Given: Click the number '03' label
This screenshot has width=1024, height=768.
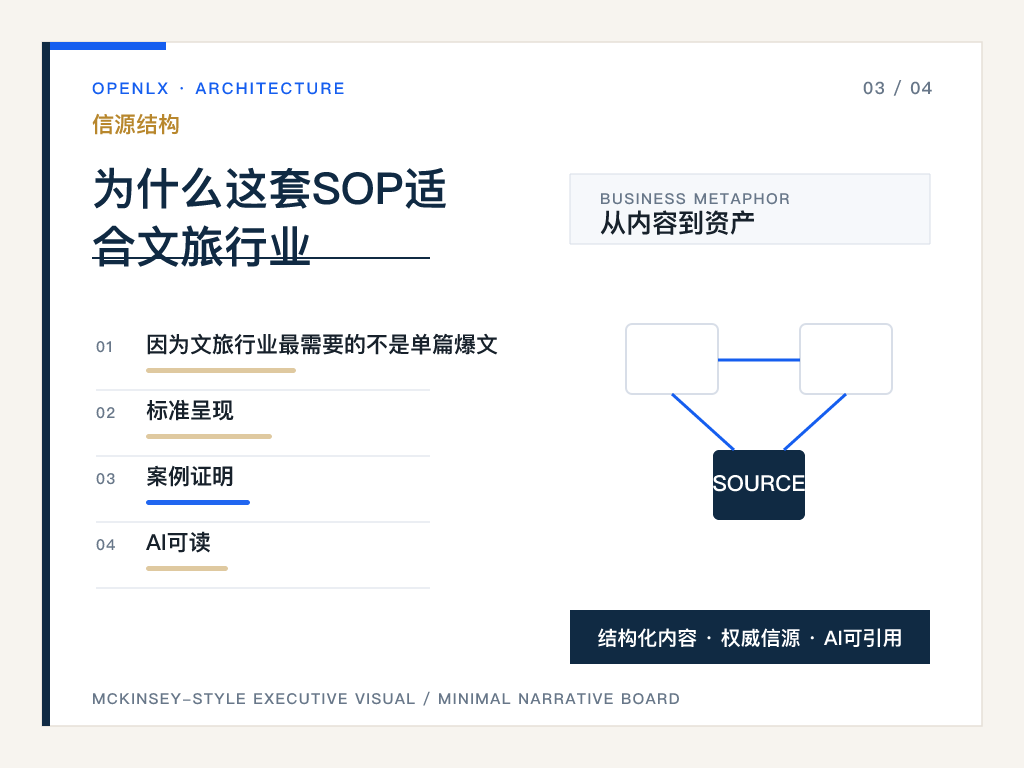Looking at the screenshot, I should [105, 479].
